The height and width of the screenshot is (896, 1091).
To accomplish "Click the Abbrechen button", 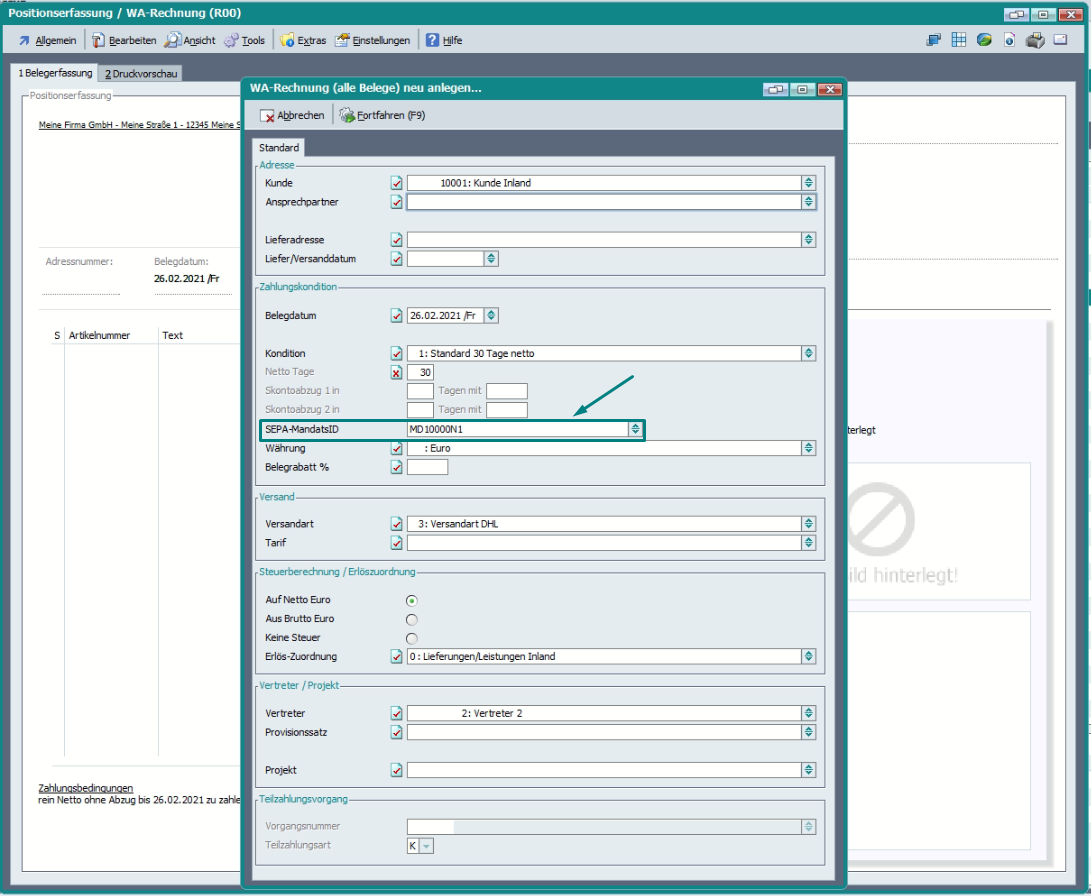I will 292,116.
